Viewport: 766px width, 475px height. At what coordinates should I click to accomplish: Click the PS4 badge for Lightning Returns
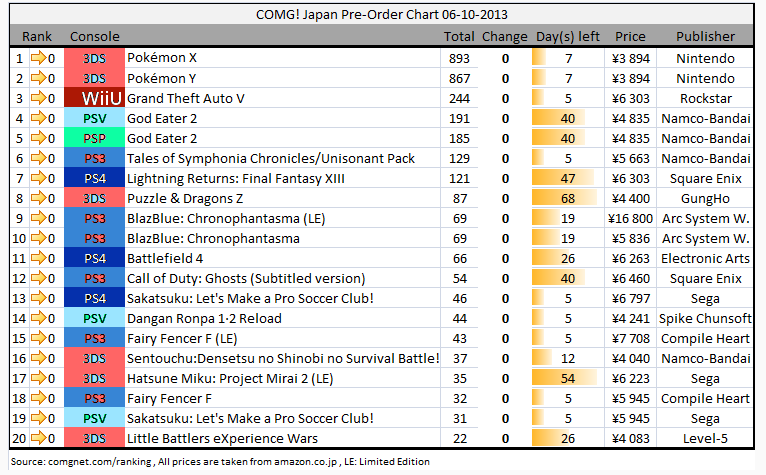click(94, 178)
